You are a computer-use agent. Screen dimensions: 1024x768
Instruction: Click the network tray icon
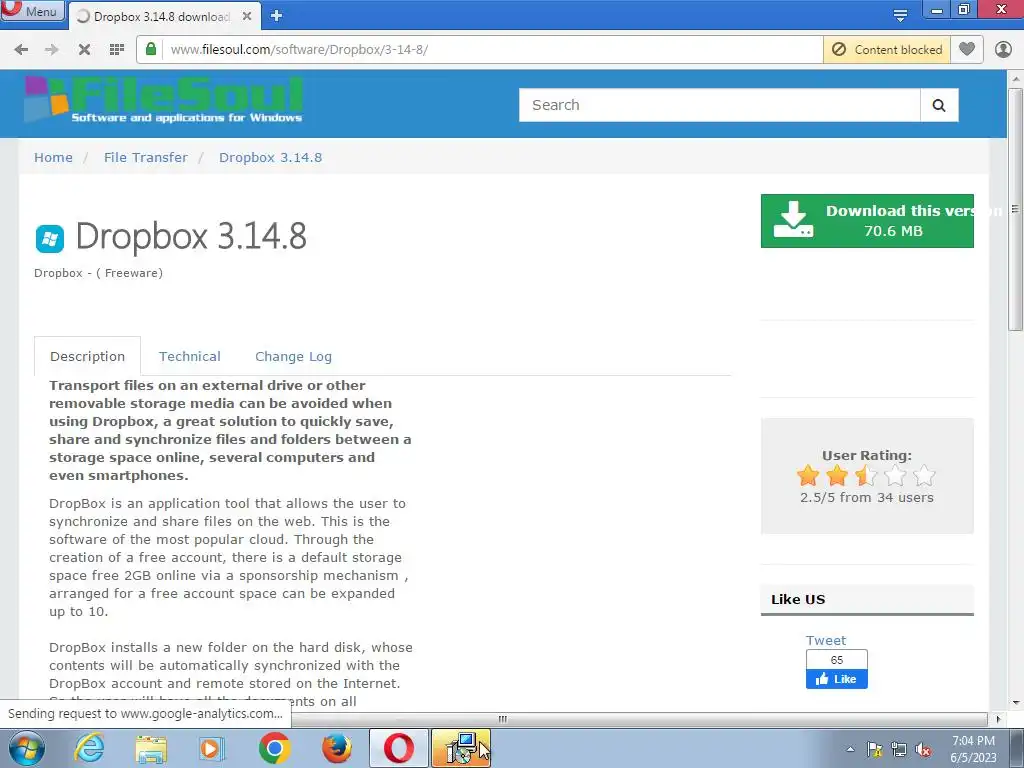point(899,749)
